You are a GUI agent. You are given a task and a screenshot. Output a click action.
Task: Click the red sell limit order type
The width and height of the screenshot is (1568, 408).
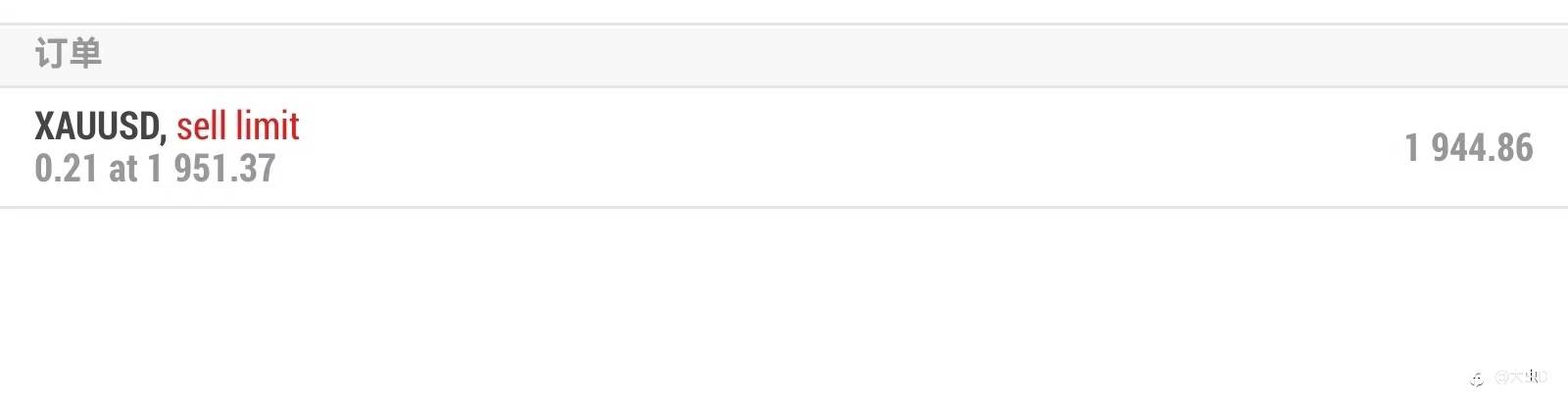pos(238,127)
